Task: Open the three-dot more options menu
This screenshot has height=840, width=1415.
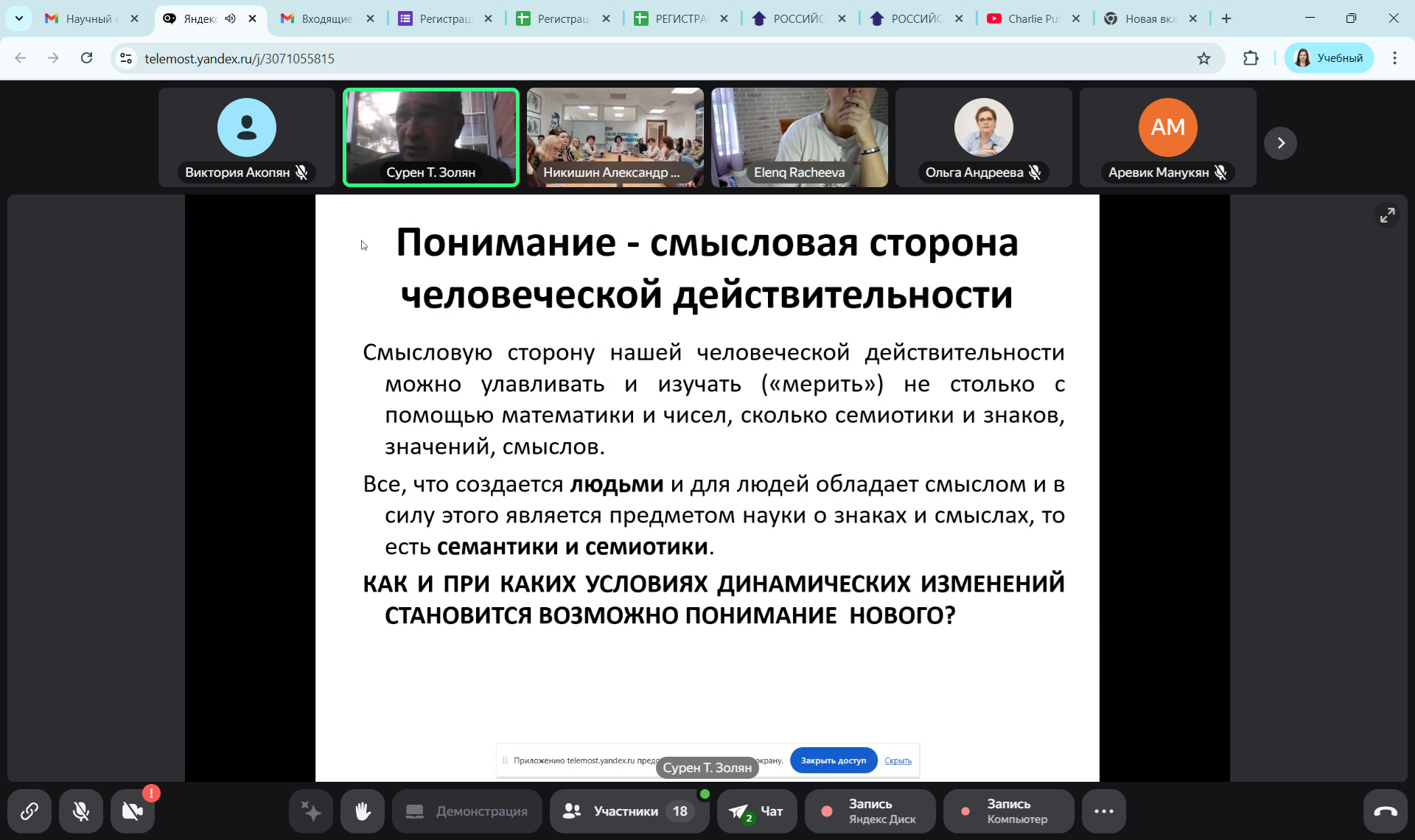Action: point(1103,811)
